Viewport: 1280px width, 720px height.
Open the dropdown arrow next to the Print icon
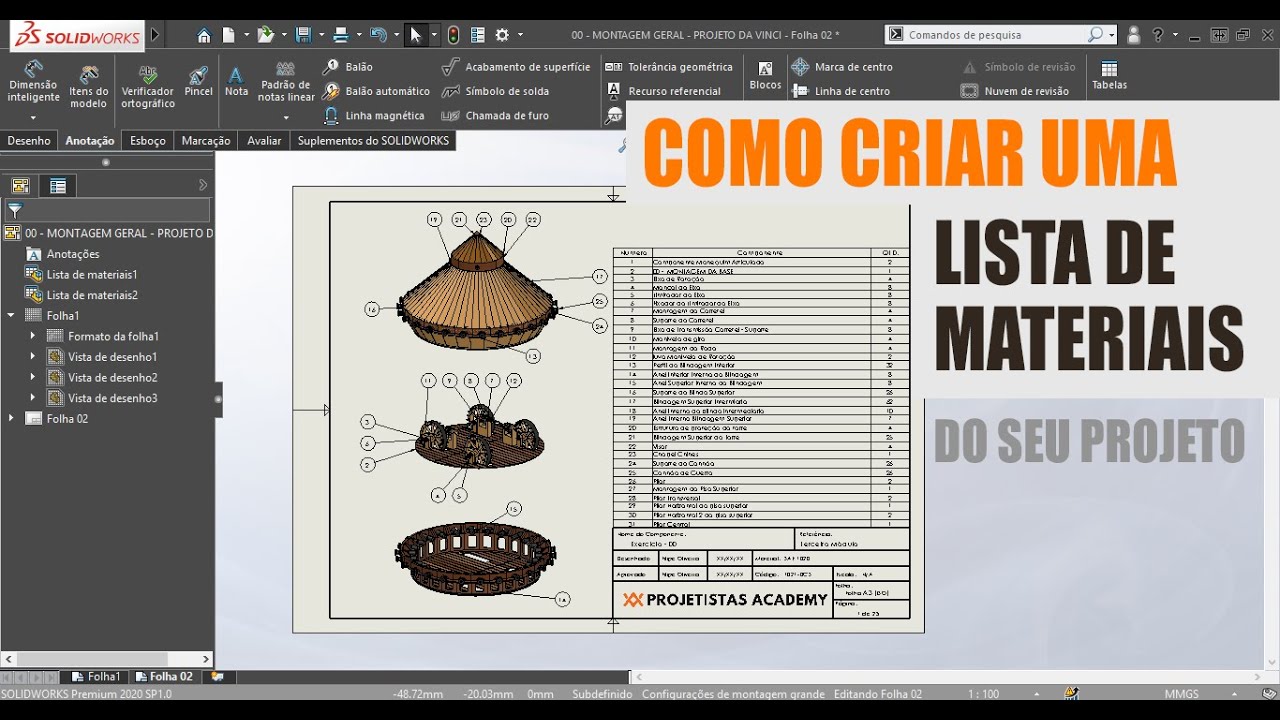pos(357,35)
